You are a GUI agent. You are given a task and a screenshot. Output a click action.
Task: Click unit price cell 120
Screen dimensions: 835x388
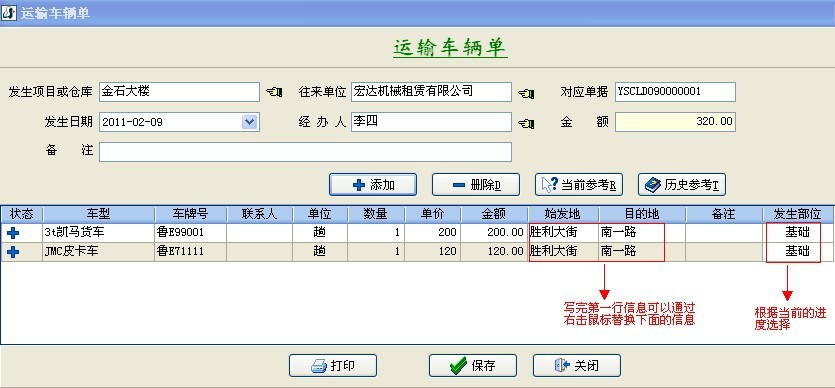pos(432,252)
